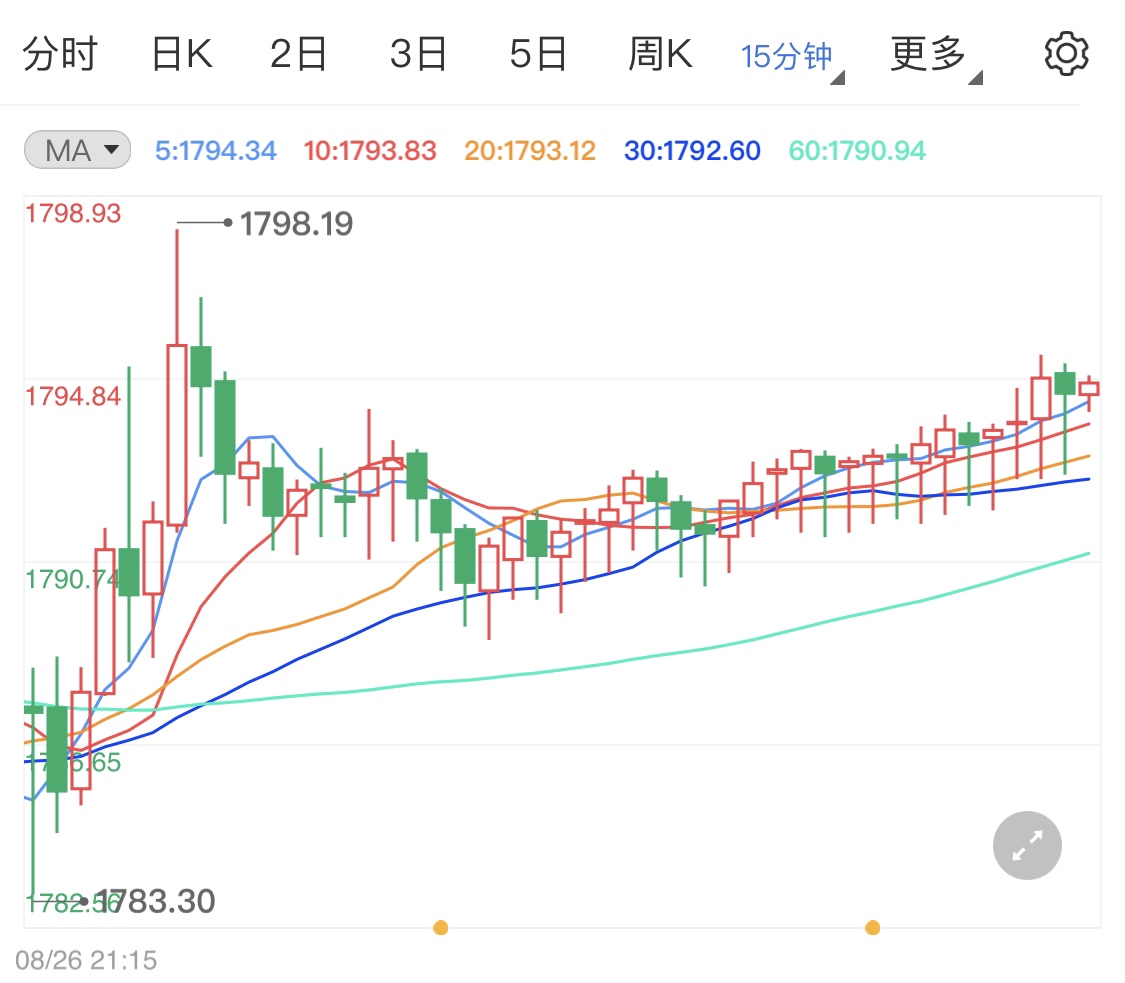Click the first orange timeline dot marker
The width and height of the screenshot is (1125, 983).
point(441,928)
